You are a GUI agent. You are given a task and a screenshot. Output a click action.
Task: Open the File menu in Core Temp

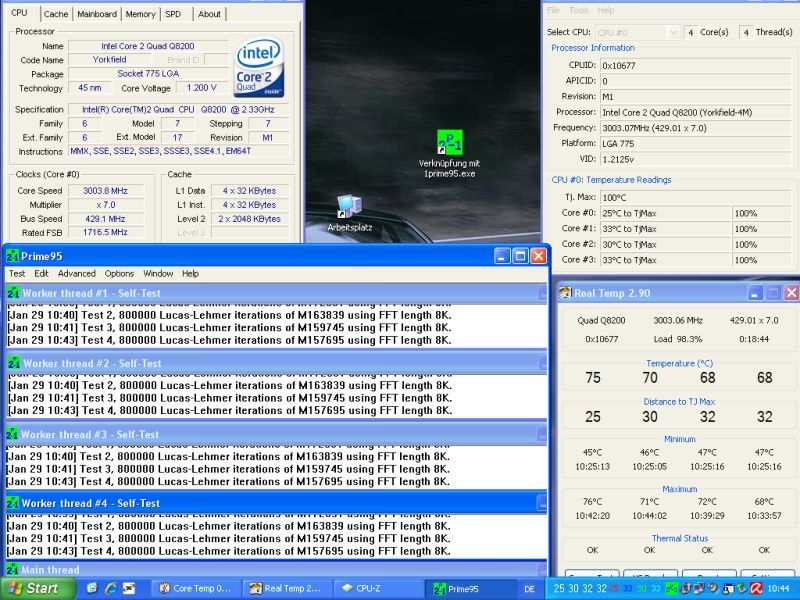coord(553,10)
